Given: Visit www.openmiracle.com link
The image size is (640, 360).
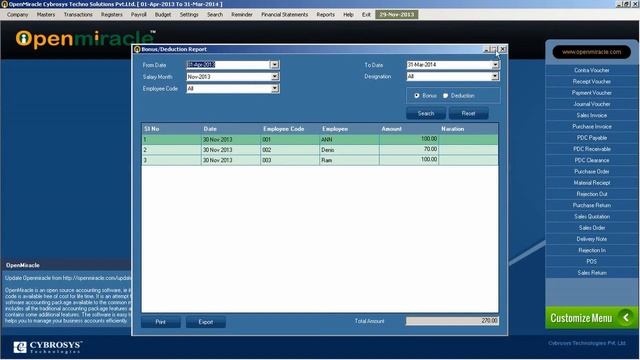Looking at the screenshot, I should tap(591, 52).
